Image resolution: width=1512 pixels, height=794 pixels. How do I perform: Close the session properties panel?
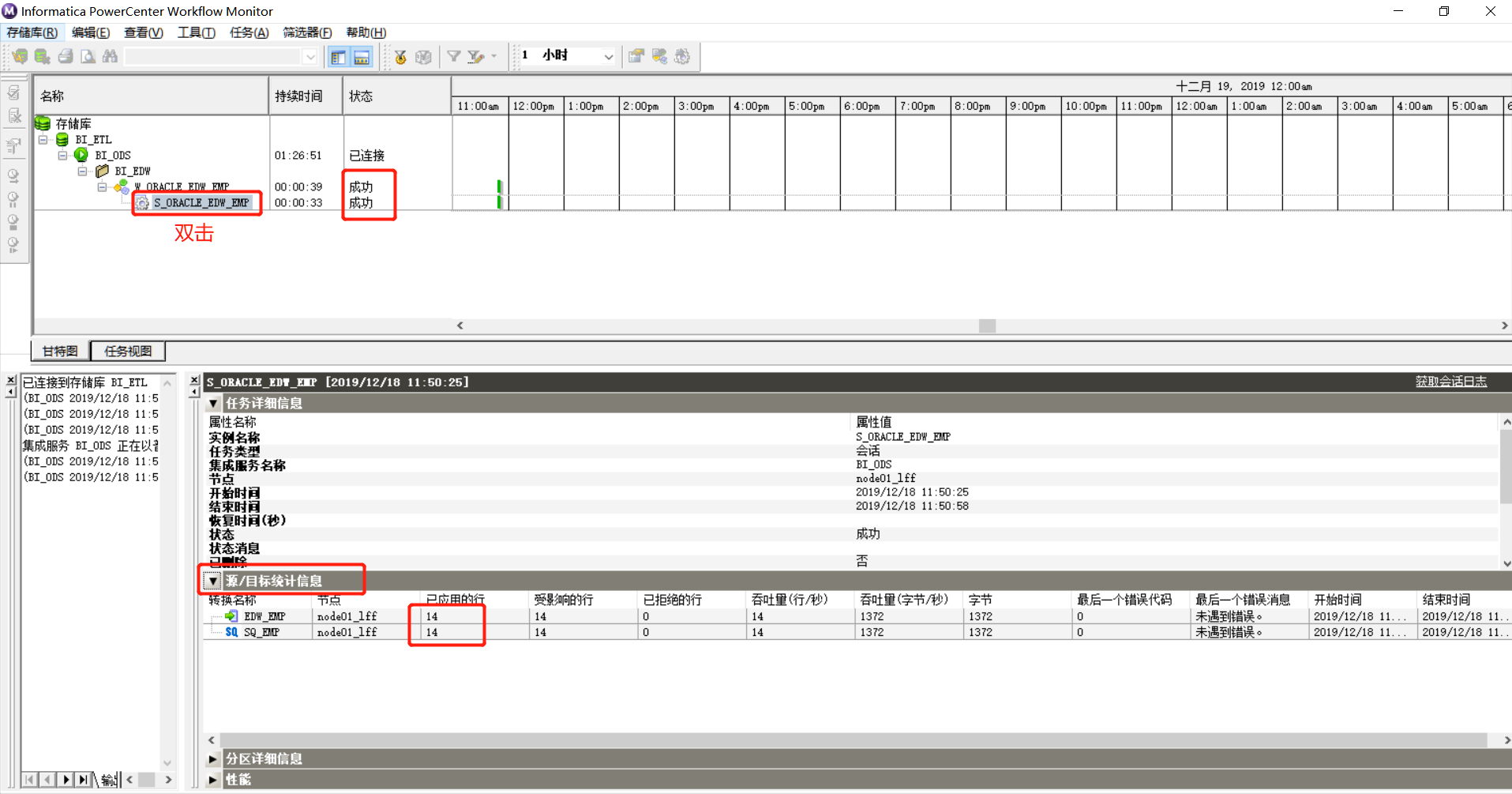[194, 380]
